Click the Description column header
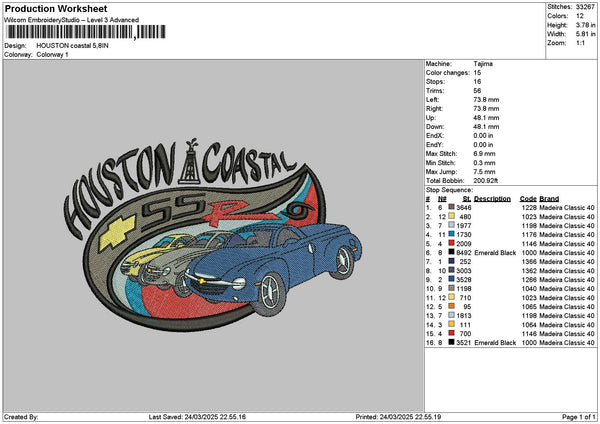 491,197
